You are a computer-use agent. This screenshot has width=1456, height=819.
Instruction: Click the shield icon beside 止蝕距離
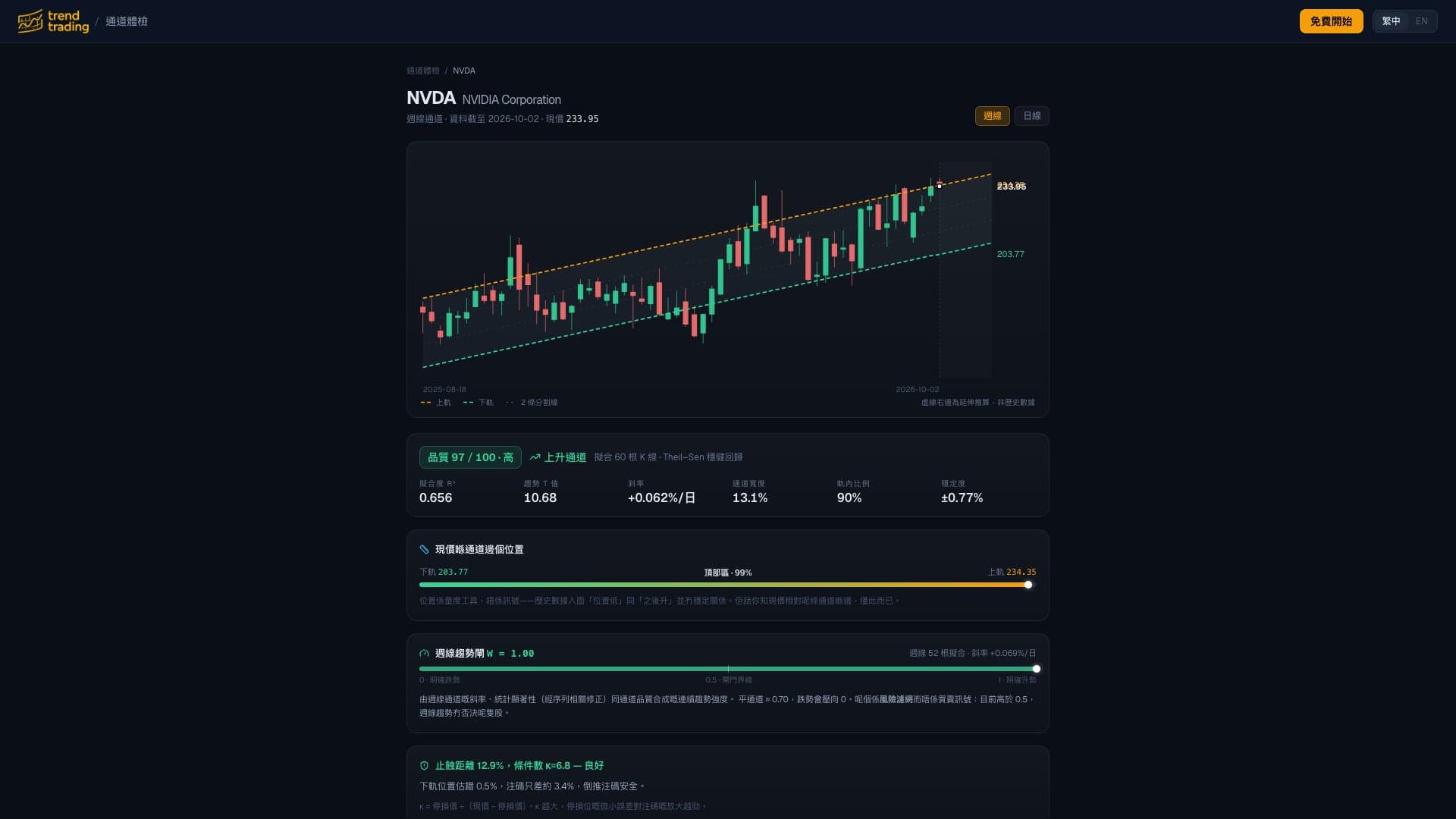pyautogui.click(x=424, y=766)
